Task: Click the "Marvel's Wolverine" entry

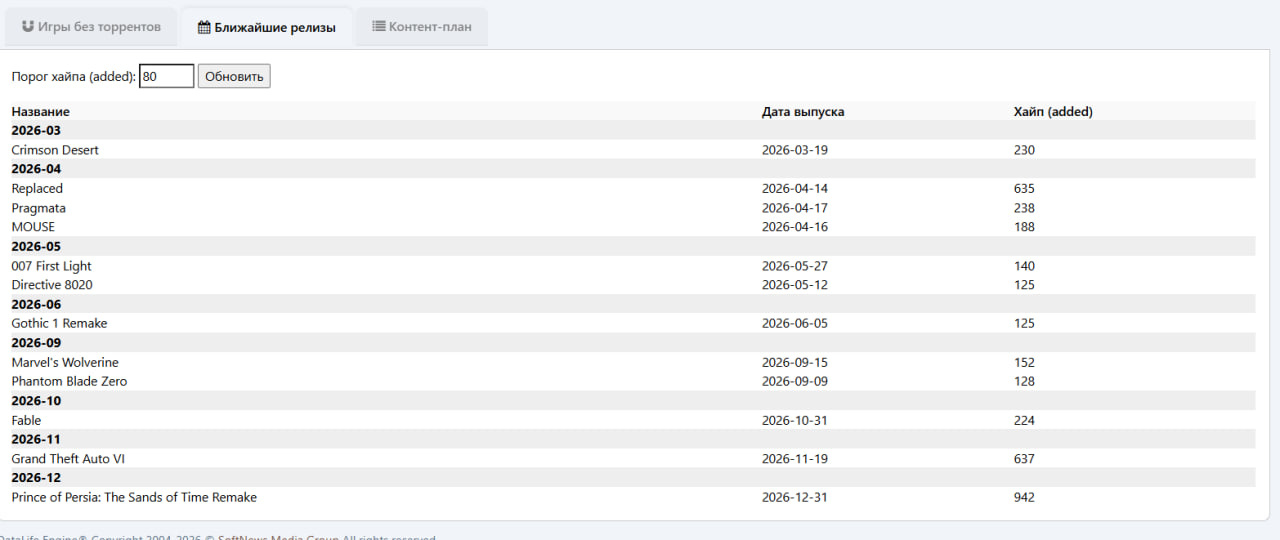Action: 65,362
